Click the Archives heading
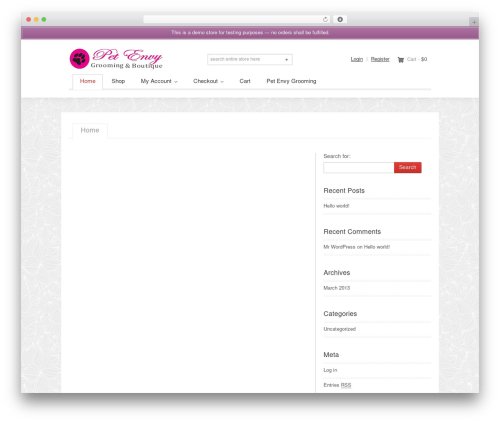Image resolution: width=500 pixels, height=423 pixels. click(337, 273)
